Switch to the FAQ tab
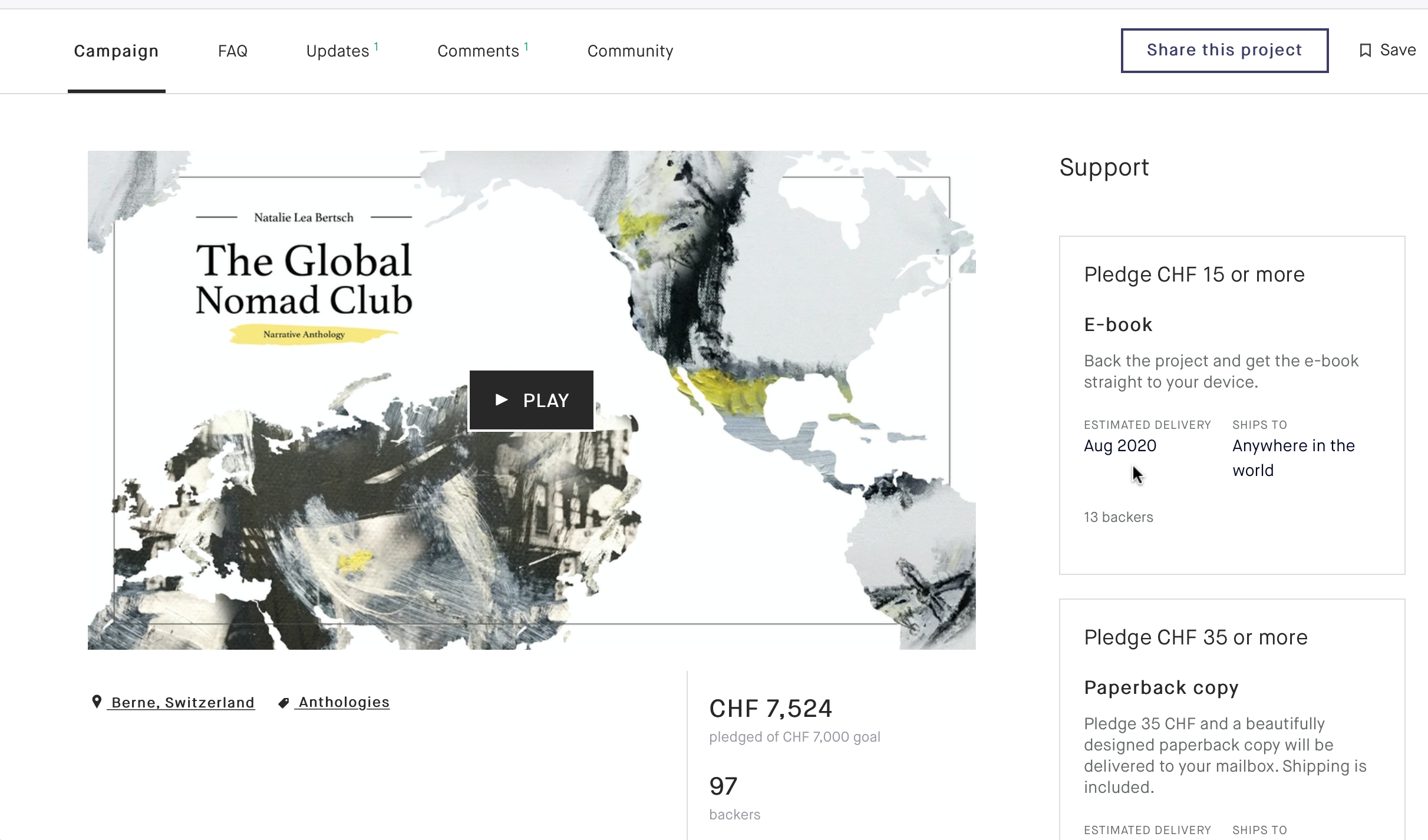 (232, 51)
